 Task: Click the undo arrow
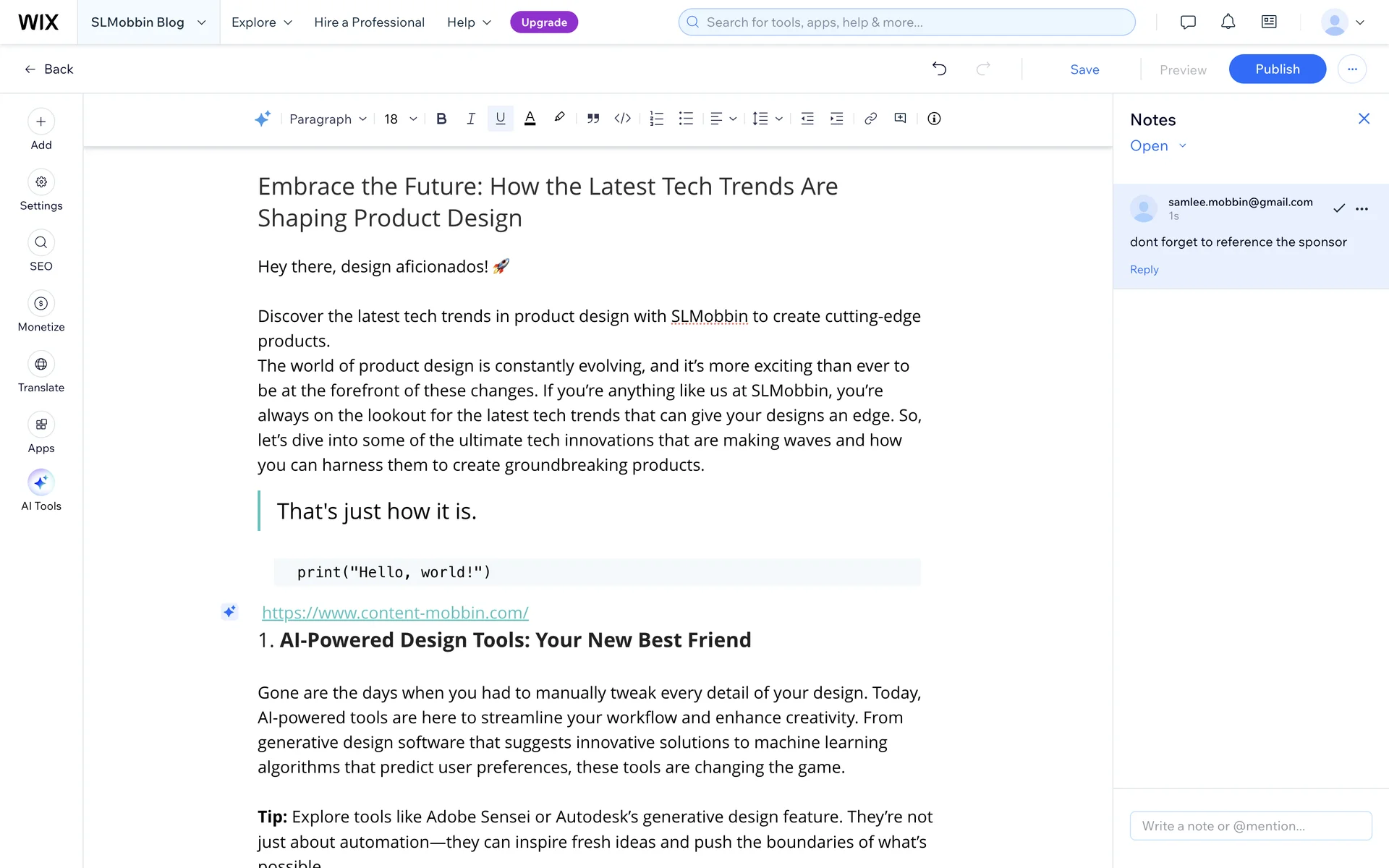(x=939, y=69)
